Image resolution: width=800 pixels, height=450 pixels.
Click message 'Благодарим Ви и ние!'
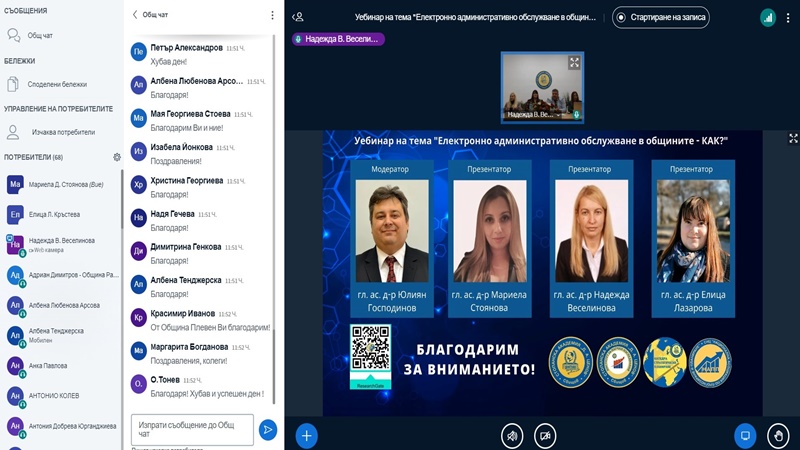tap(187, 128)
